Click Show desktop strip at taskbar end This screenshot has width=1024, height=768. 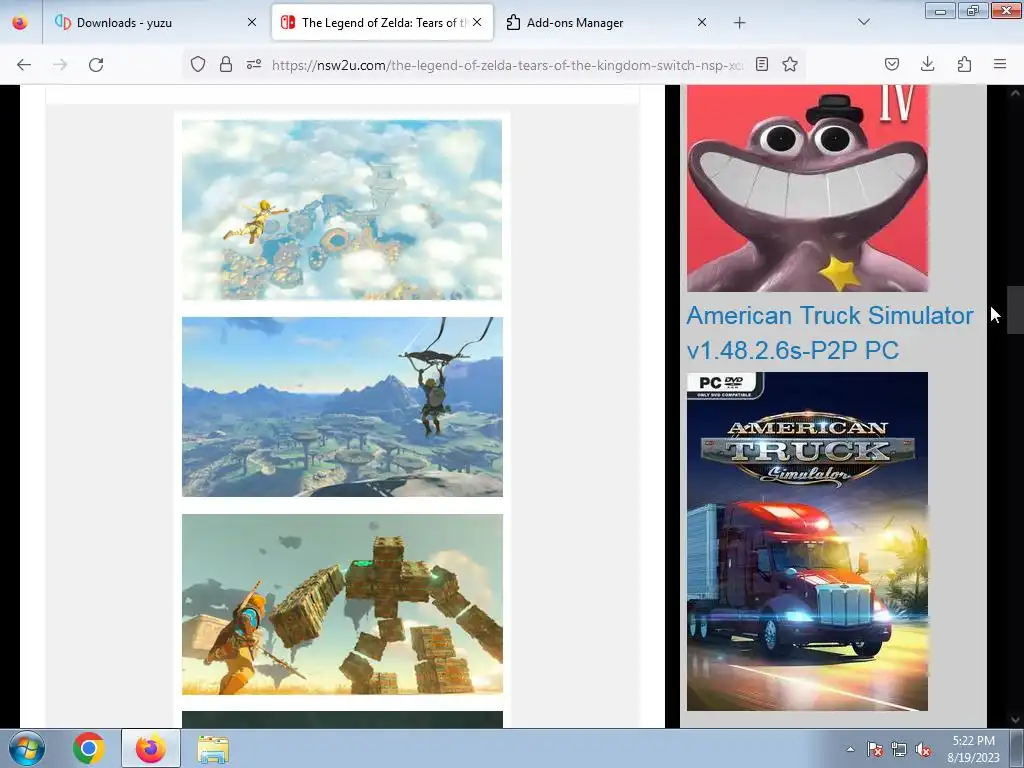1017,748
